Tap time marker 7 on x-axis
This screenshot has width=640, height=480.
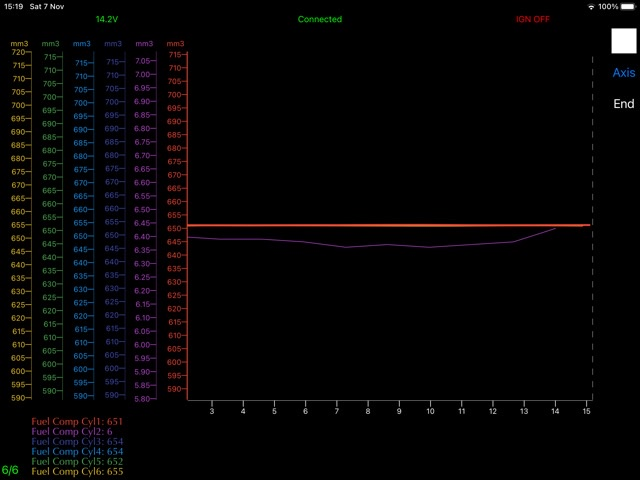(x=337, y=411)
